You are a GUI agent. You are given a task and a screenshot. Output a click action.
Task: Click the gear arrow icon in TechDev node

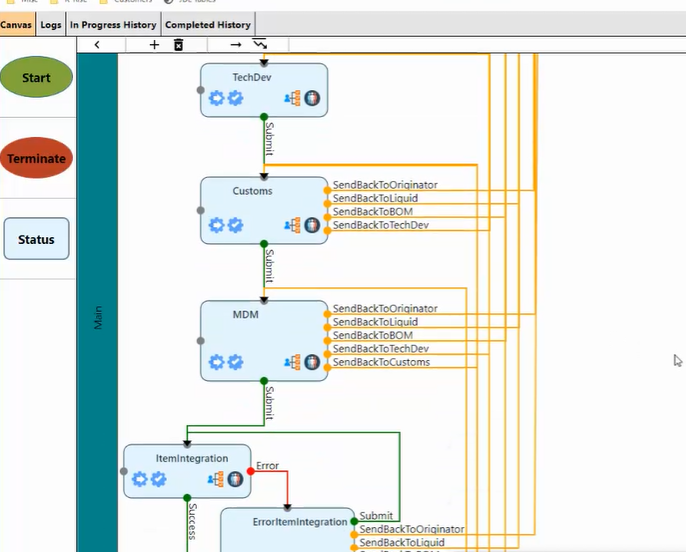(216, 98)
